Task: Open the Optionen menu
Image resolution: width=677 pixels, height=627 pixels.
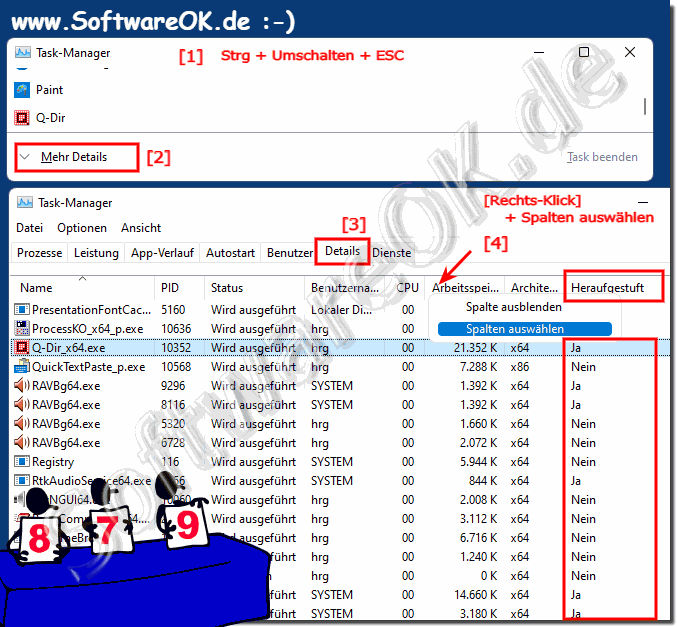Action: tap(82, 228)
